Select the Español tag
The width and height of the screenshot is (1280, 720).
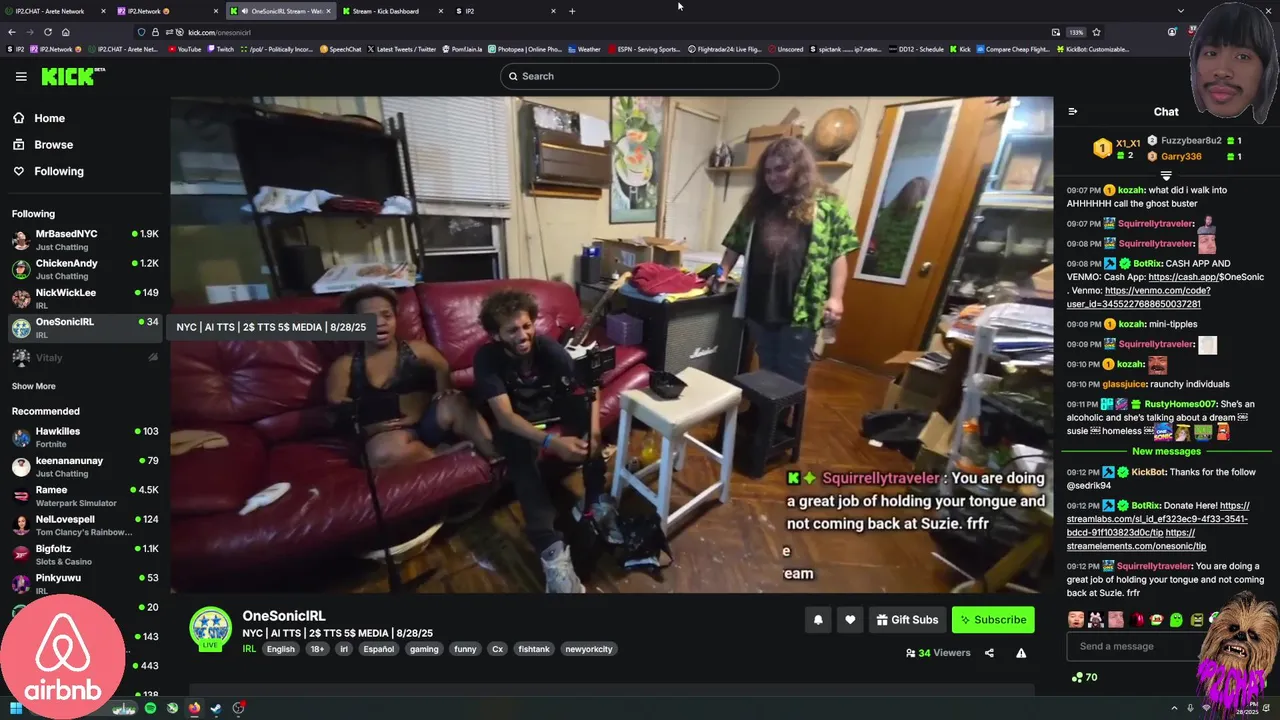(378, 649)
